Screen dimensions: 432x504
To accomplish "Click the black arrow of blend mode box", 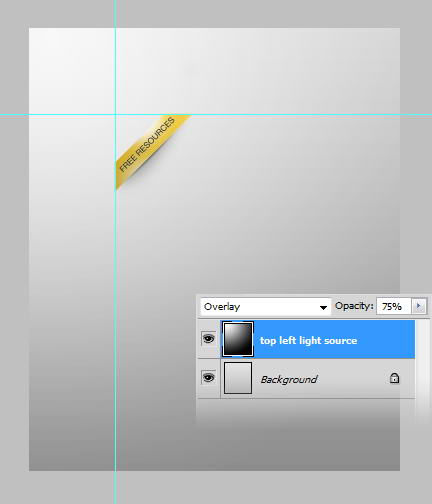I will [x=323, y=308].
